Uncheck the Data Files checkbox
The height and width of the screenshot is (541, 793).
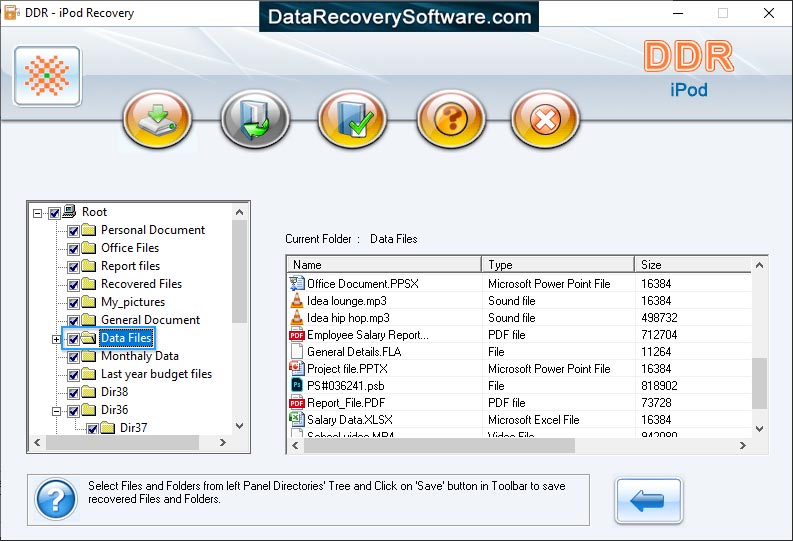pos(73,339)
